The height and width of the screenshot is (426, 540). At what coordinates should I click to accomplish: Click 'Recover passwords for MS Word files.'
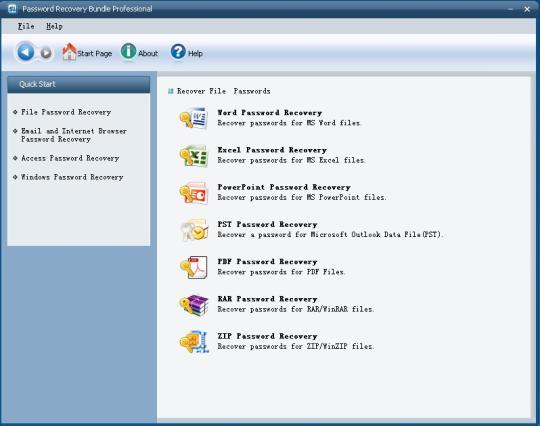(x=290, y=123)
